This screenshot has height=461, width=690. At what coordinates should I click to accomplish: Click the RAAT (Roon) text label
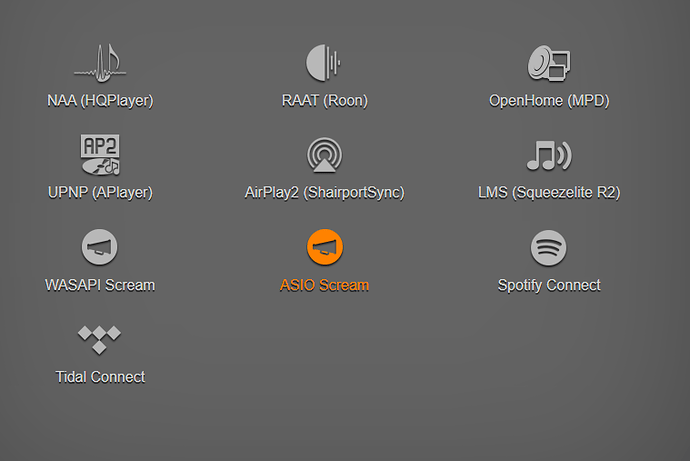point(325,101)
